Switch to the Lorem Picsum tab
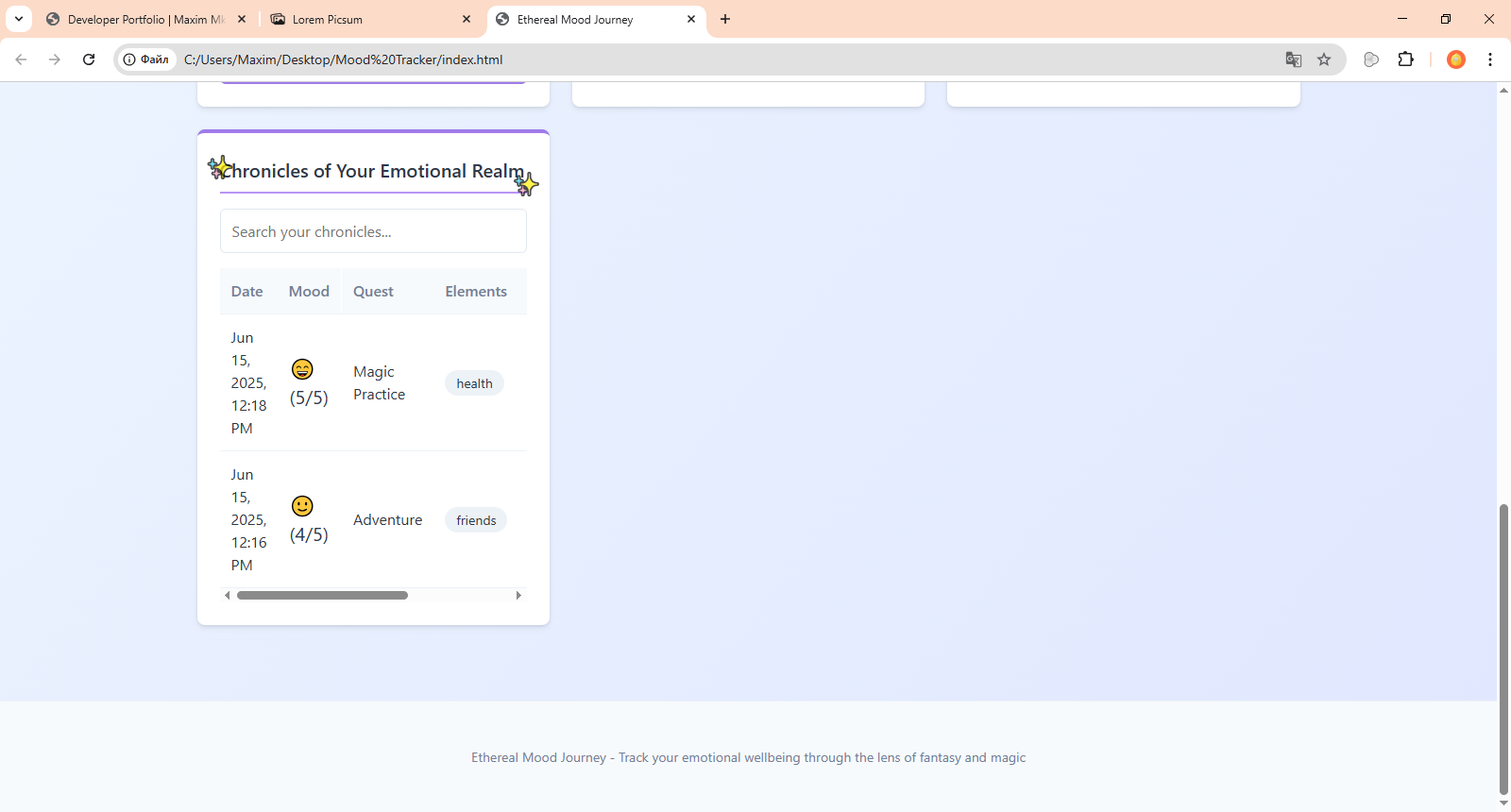1511x812 pixels. pyautogui.click(x=370, y=19)
